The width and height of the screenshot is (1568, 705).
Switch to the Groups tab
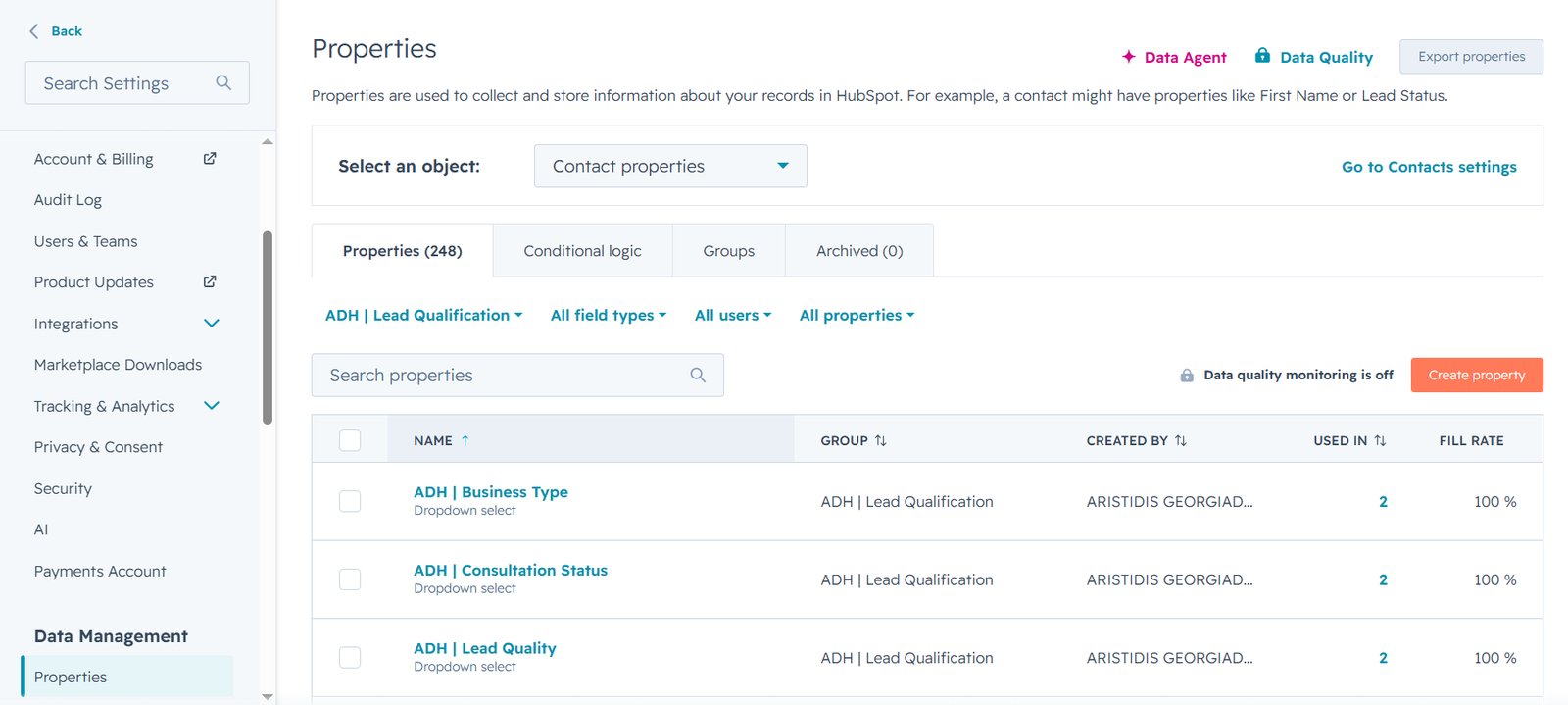(729, 251)
